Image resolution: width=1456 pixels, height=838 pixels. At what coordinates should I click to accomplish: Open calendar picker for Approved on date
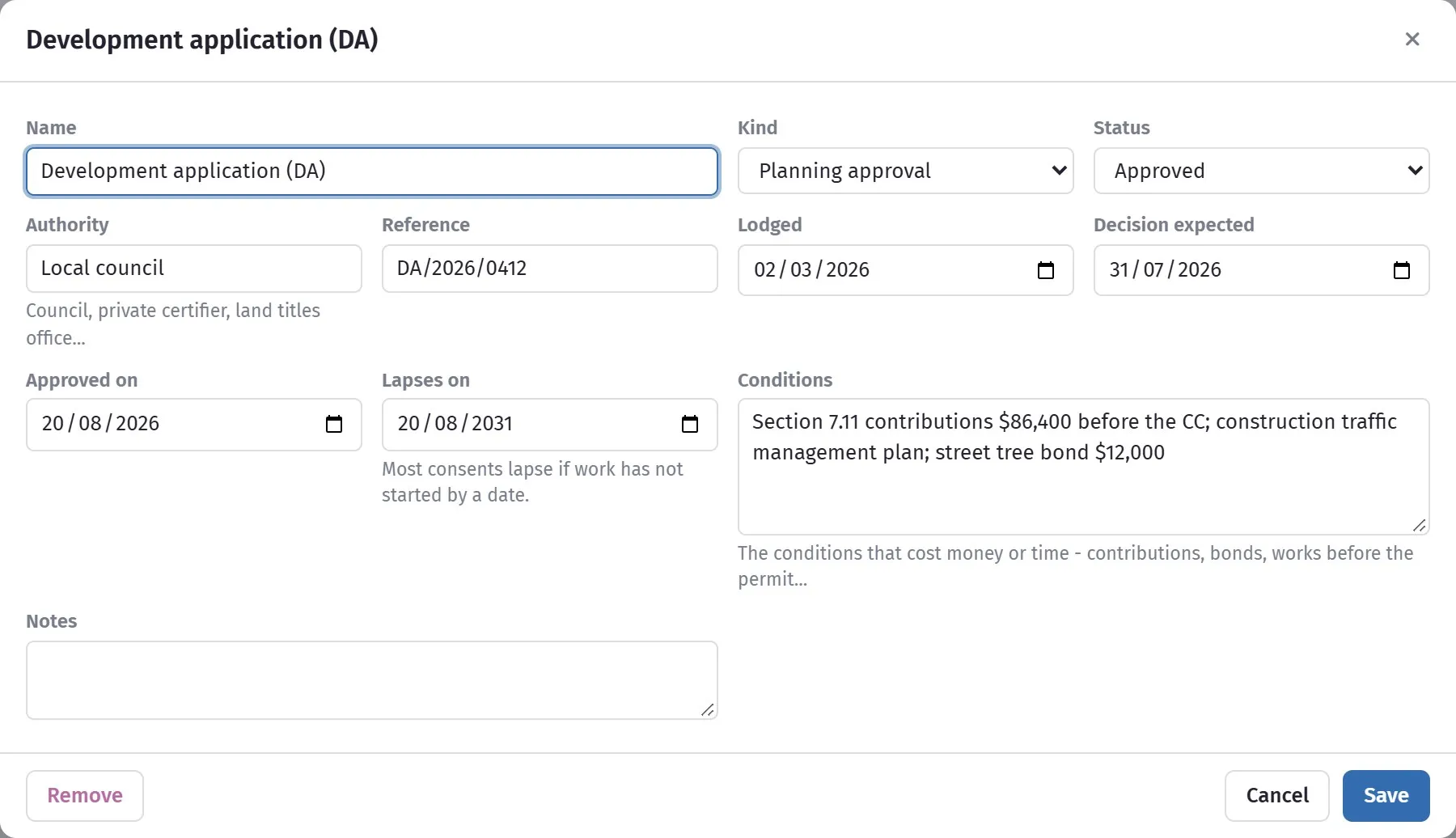(333, 424)
